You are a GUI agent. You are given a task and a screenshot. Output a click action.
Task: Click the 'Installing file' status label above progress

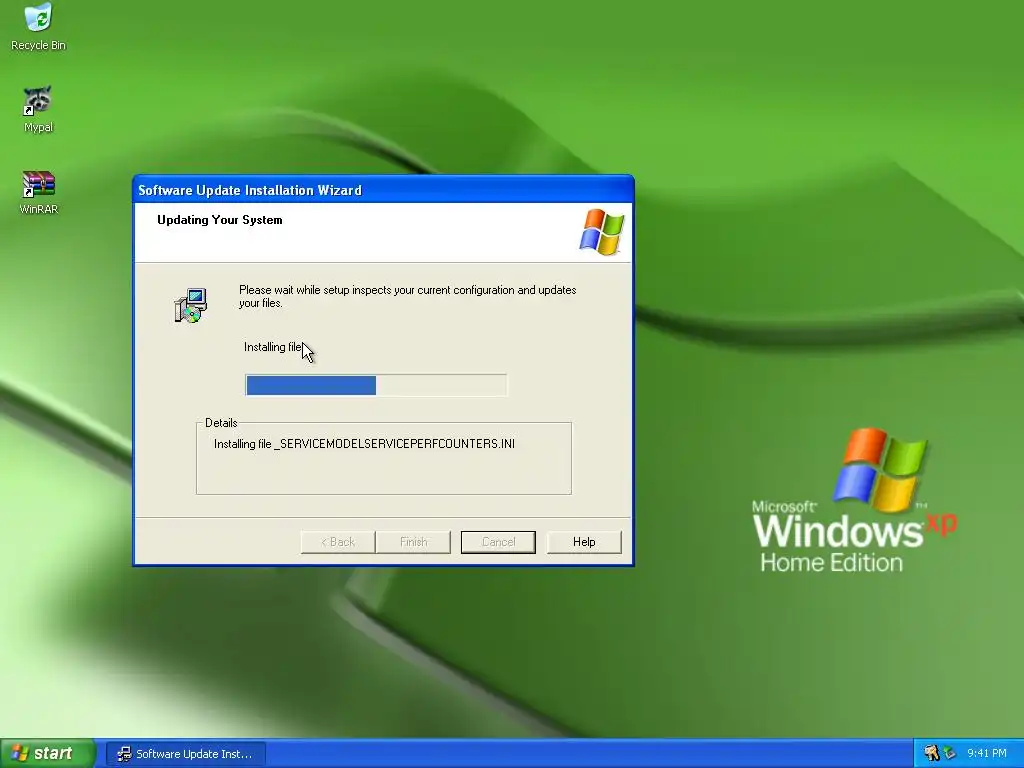(273, 347)
